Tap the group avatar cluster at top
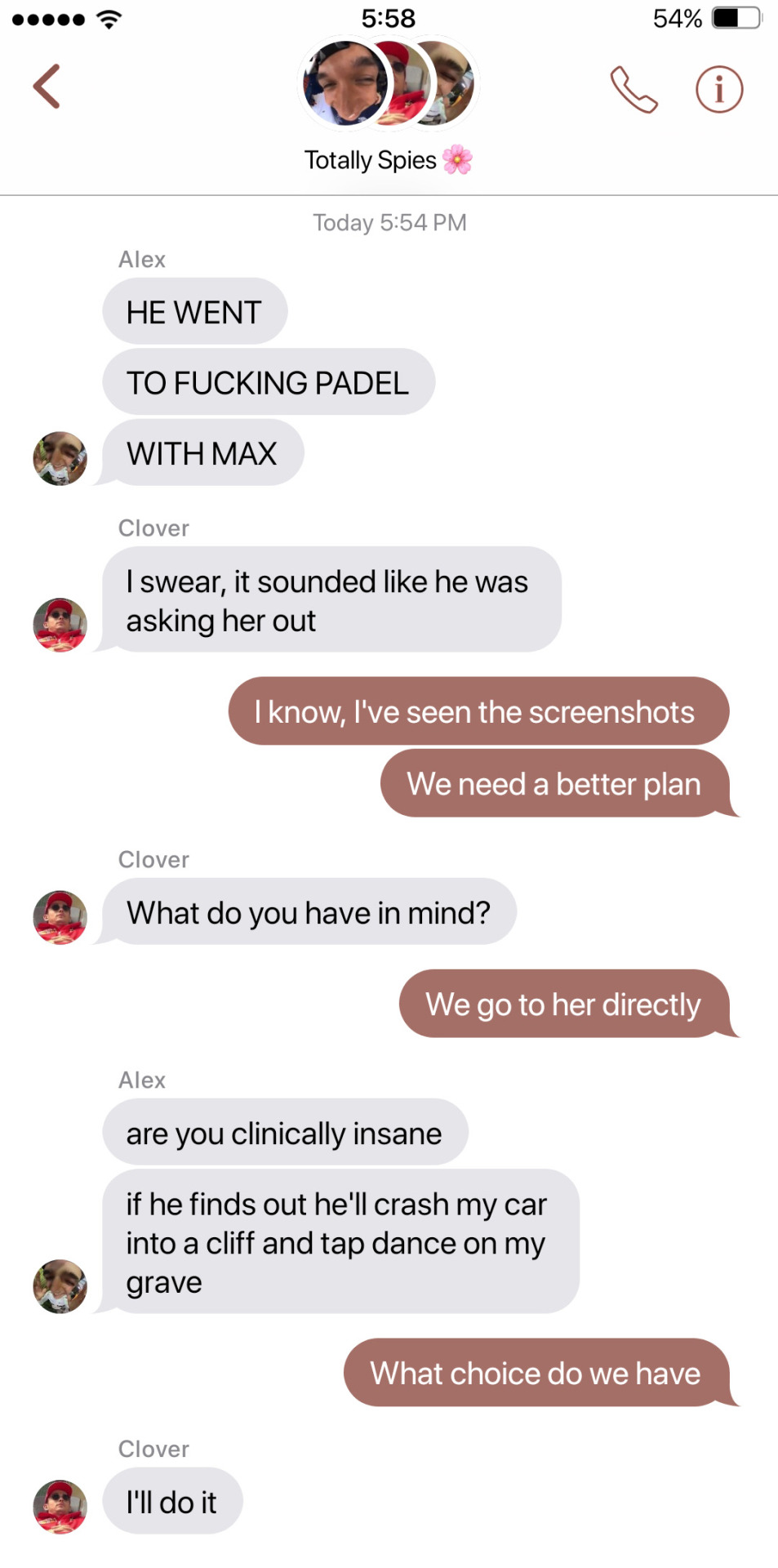 [x=389, y=84]
